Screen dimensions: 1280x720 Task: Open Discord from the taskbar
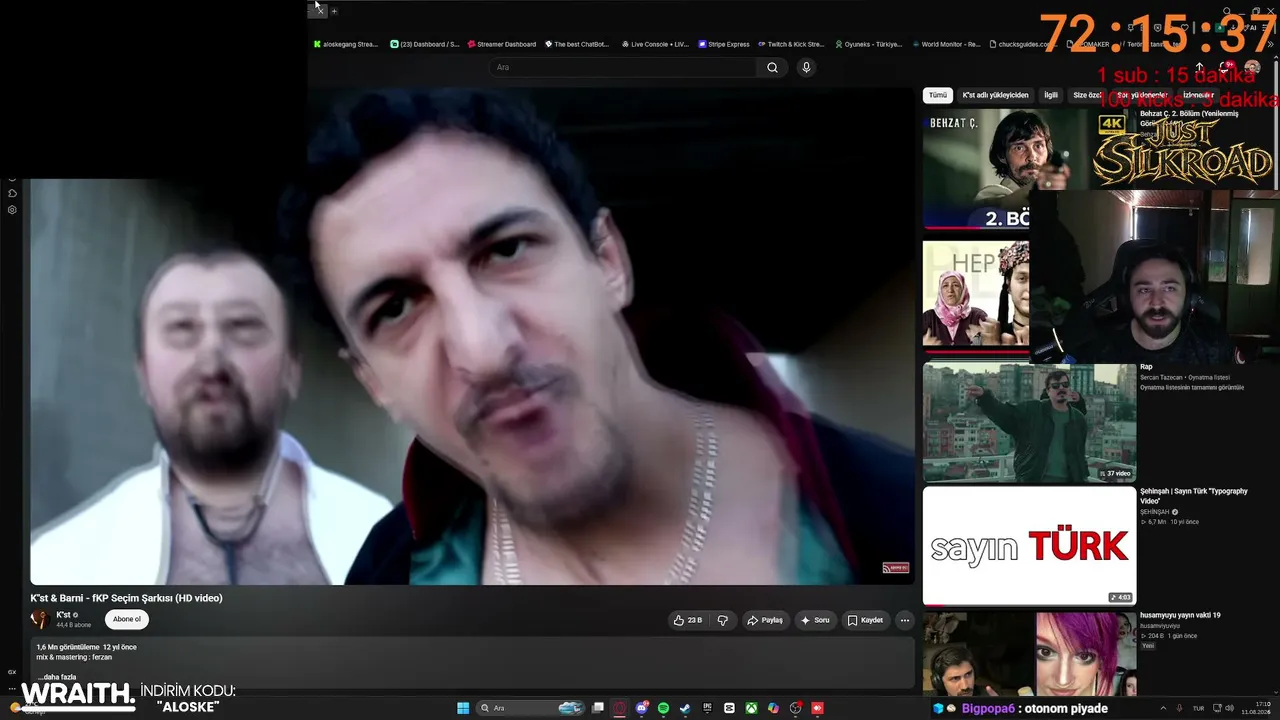[642, 708]
